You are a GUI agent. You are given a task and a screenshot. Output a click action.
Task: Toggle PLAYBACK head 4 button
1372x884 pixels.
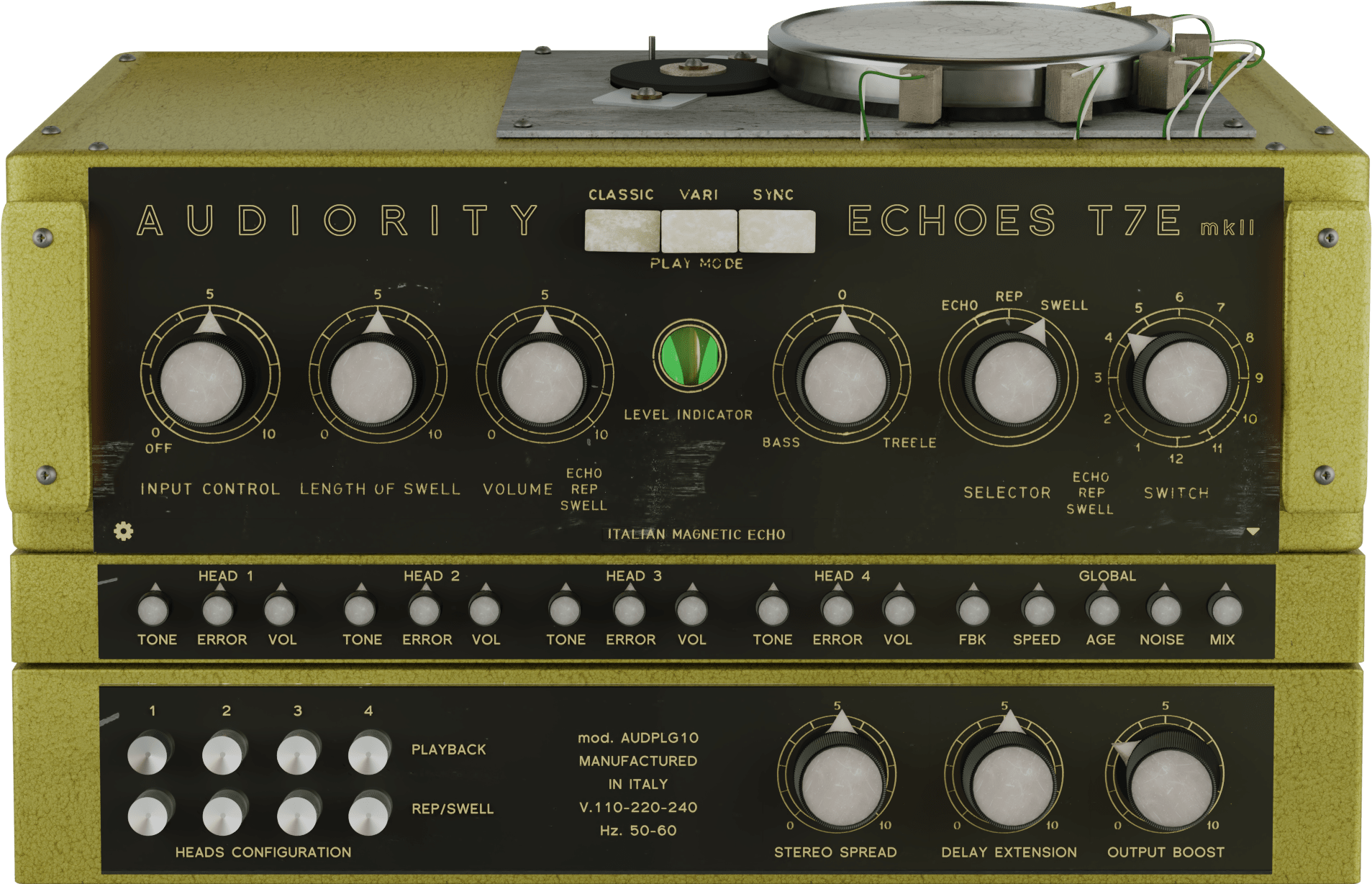tap(370, 753)
